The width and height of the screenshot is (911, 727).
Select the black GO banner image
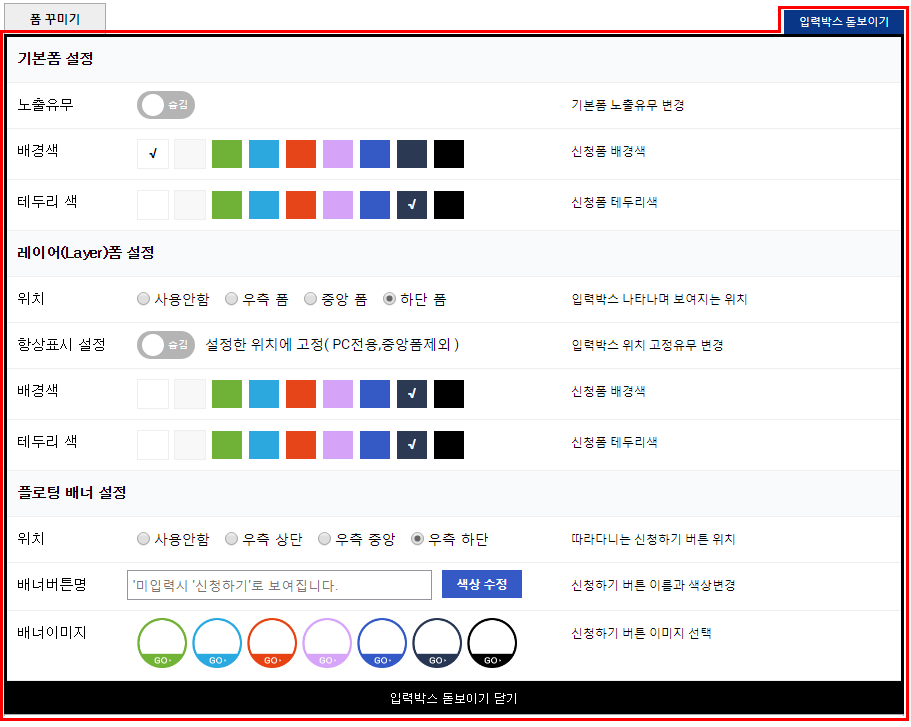click(x=492, y=643)
